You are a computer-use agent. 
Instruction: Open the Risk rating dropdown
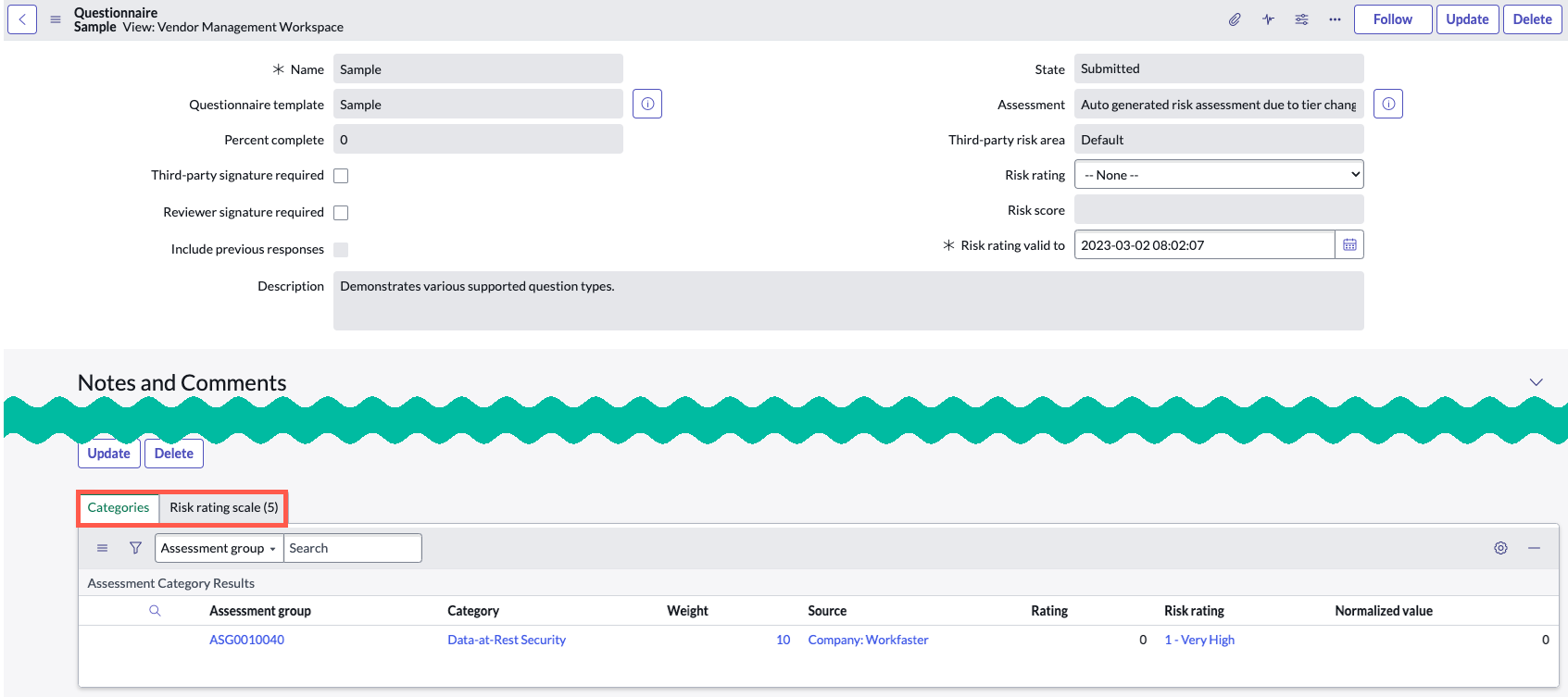(x=1219, y=174)
